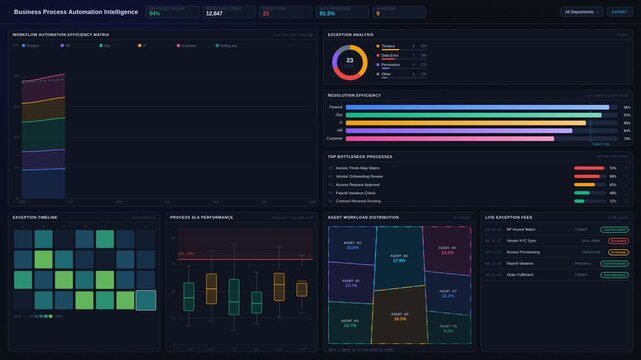Select the Other exception legend row
This screenshot has width=641, height=360.
(x=401, y=75)
